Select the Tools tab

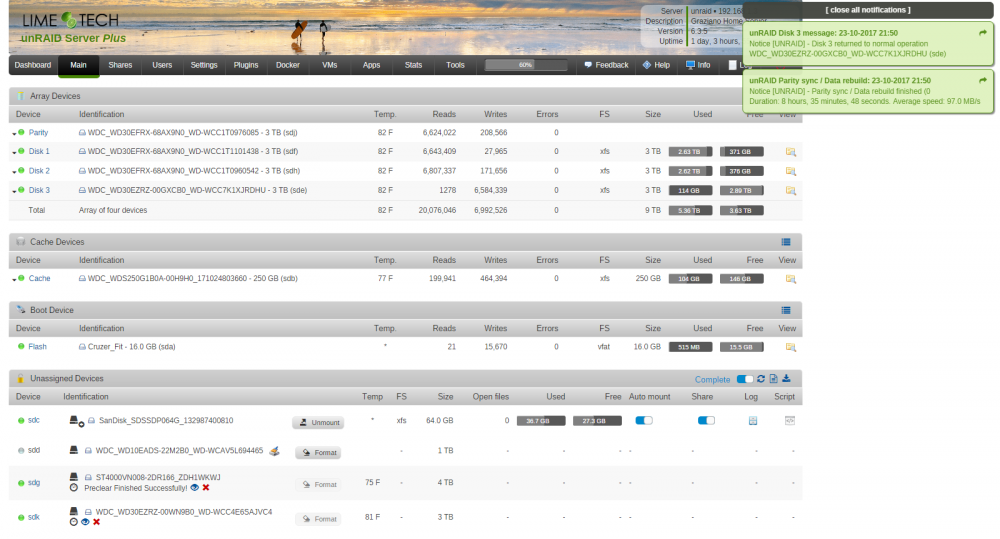pos(455,65)
